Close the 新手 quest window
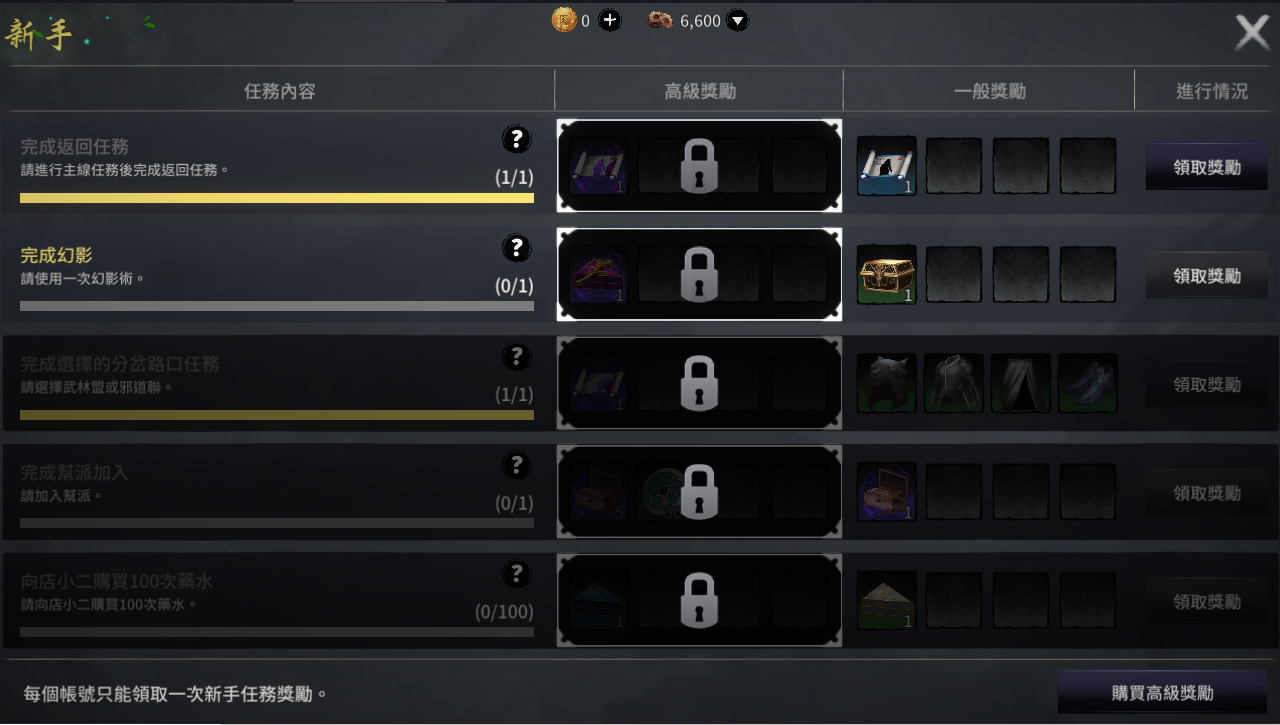 [x=1252, y=33]
